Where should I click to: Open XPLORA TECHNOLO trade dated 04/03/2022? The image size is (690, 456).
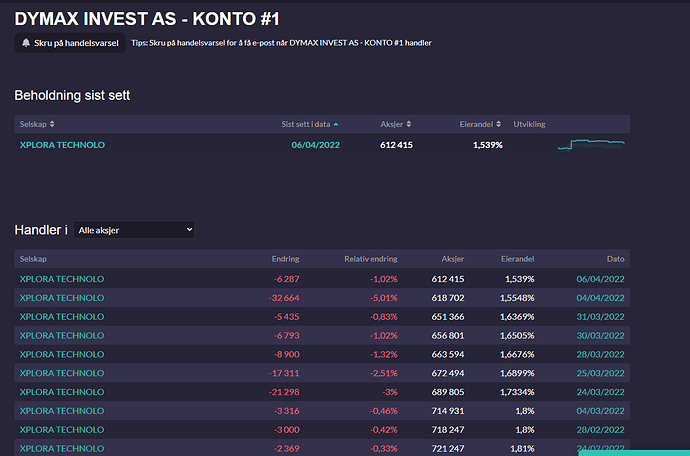tap(62, 411)
